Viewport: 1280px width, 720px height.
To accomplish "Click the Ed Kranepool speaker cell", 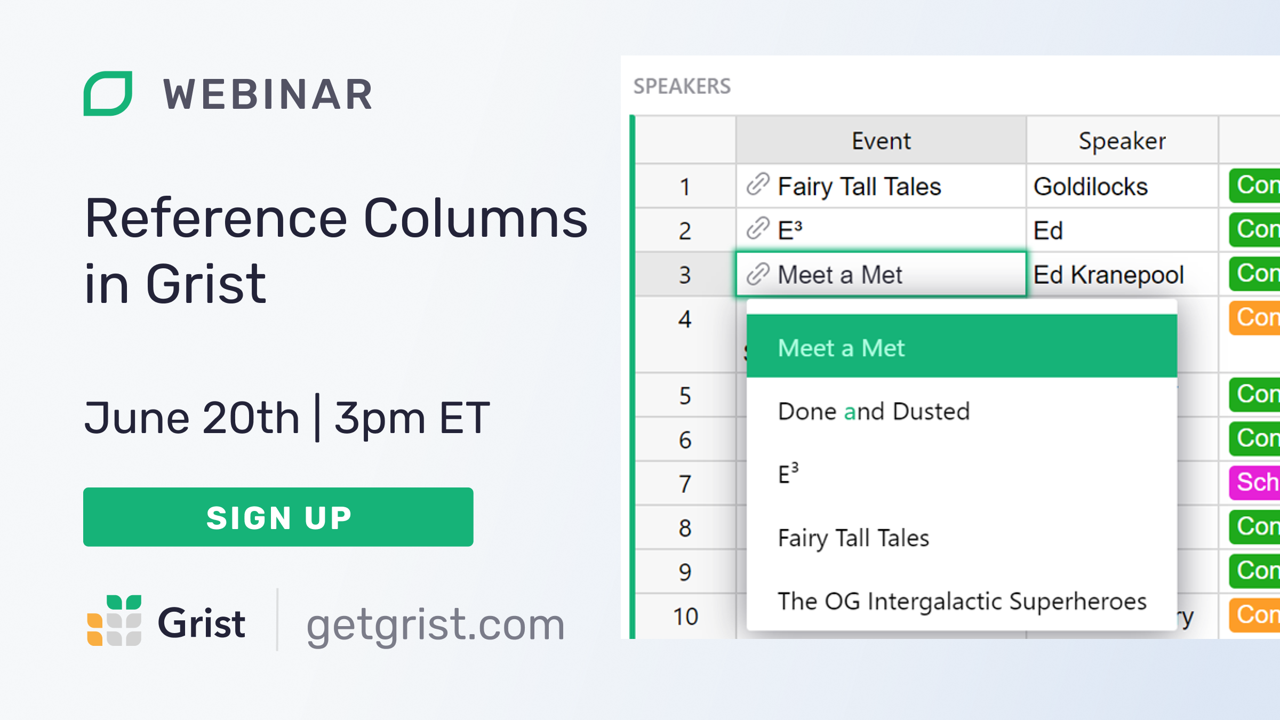I will pos(1110,274).
